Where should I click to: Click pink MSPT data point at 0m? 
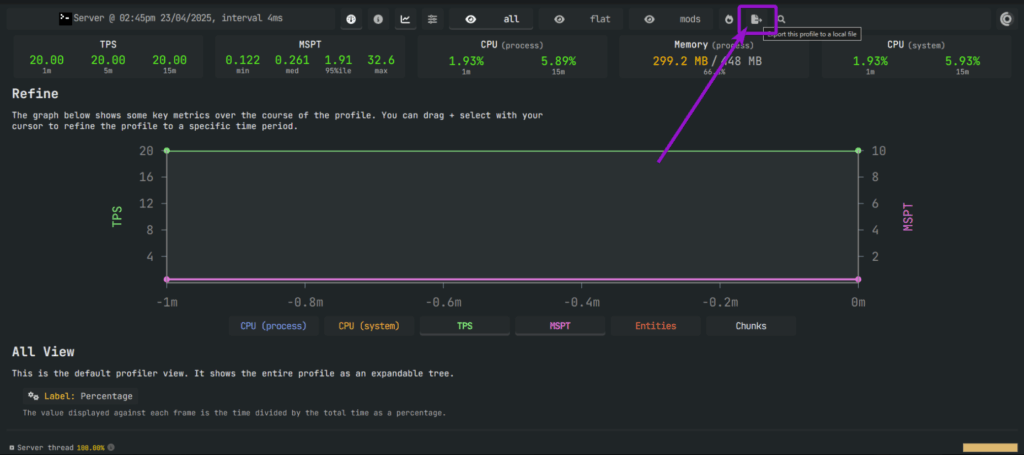858,279
